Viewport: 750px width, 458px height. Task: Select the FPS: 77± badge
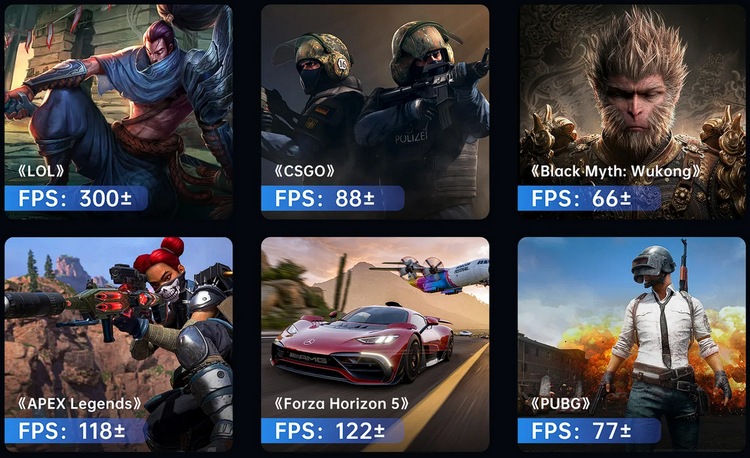click(589, 431)
